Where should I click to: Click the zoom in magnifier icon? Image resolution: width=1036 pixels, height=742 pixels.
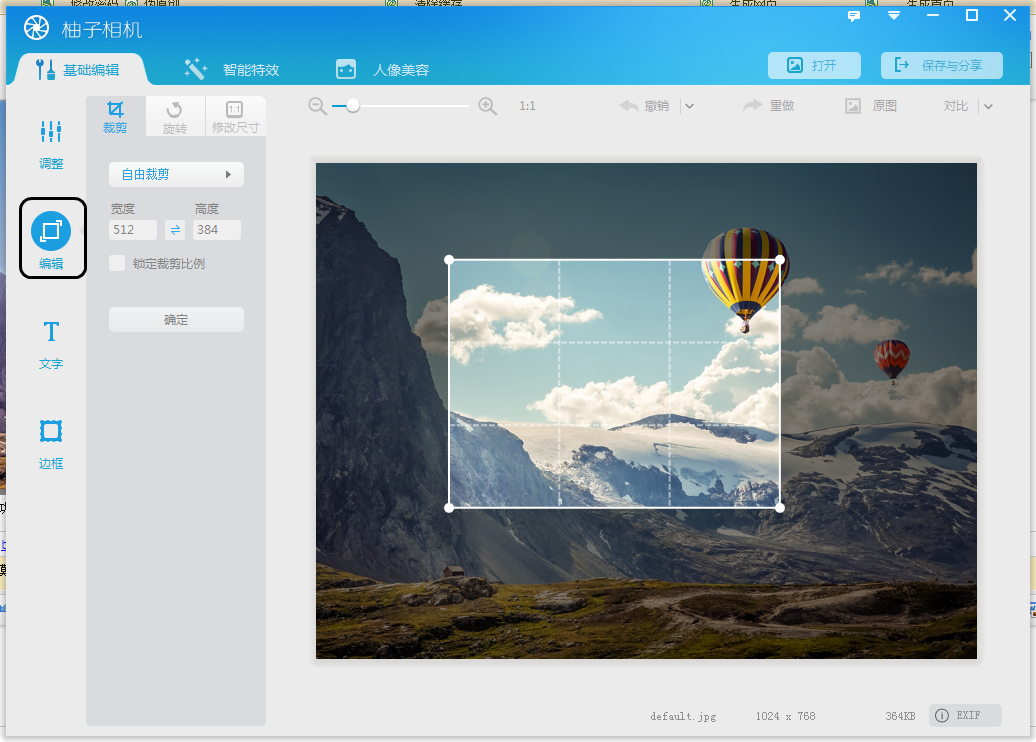coord(488,106)
